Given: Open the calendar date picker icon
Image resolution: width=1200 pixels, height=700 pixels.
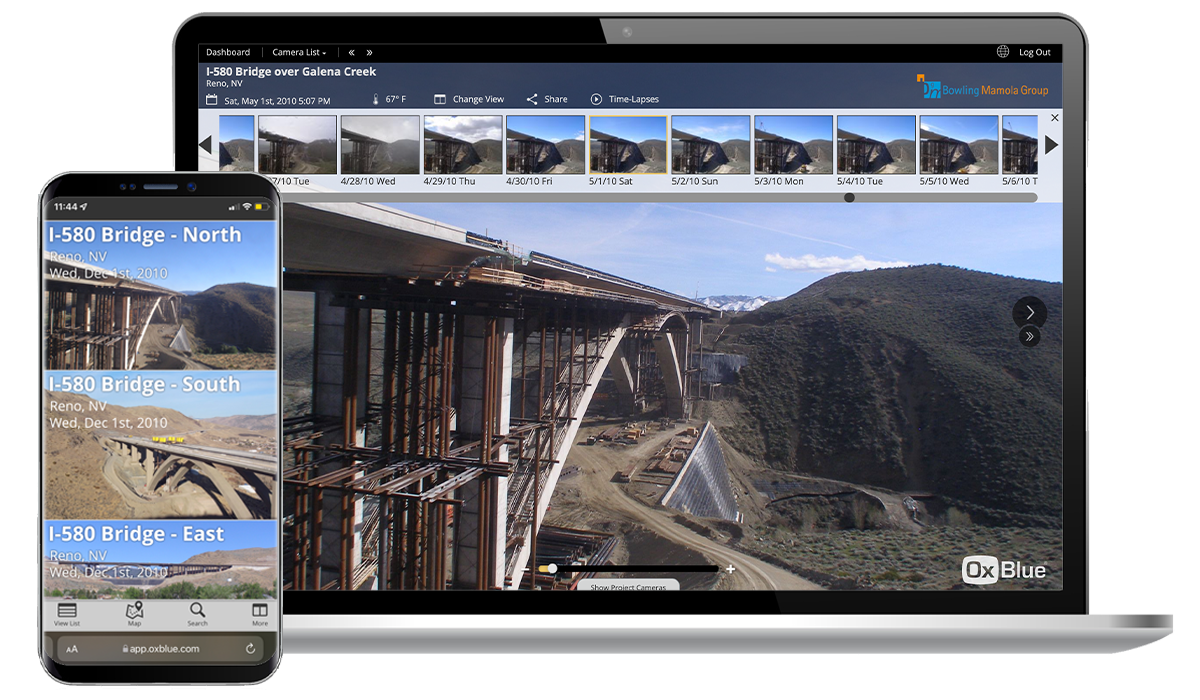Looking at the screenshot, I should 211,100.
